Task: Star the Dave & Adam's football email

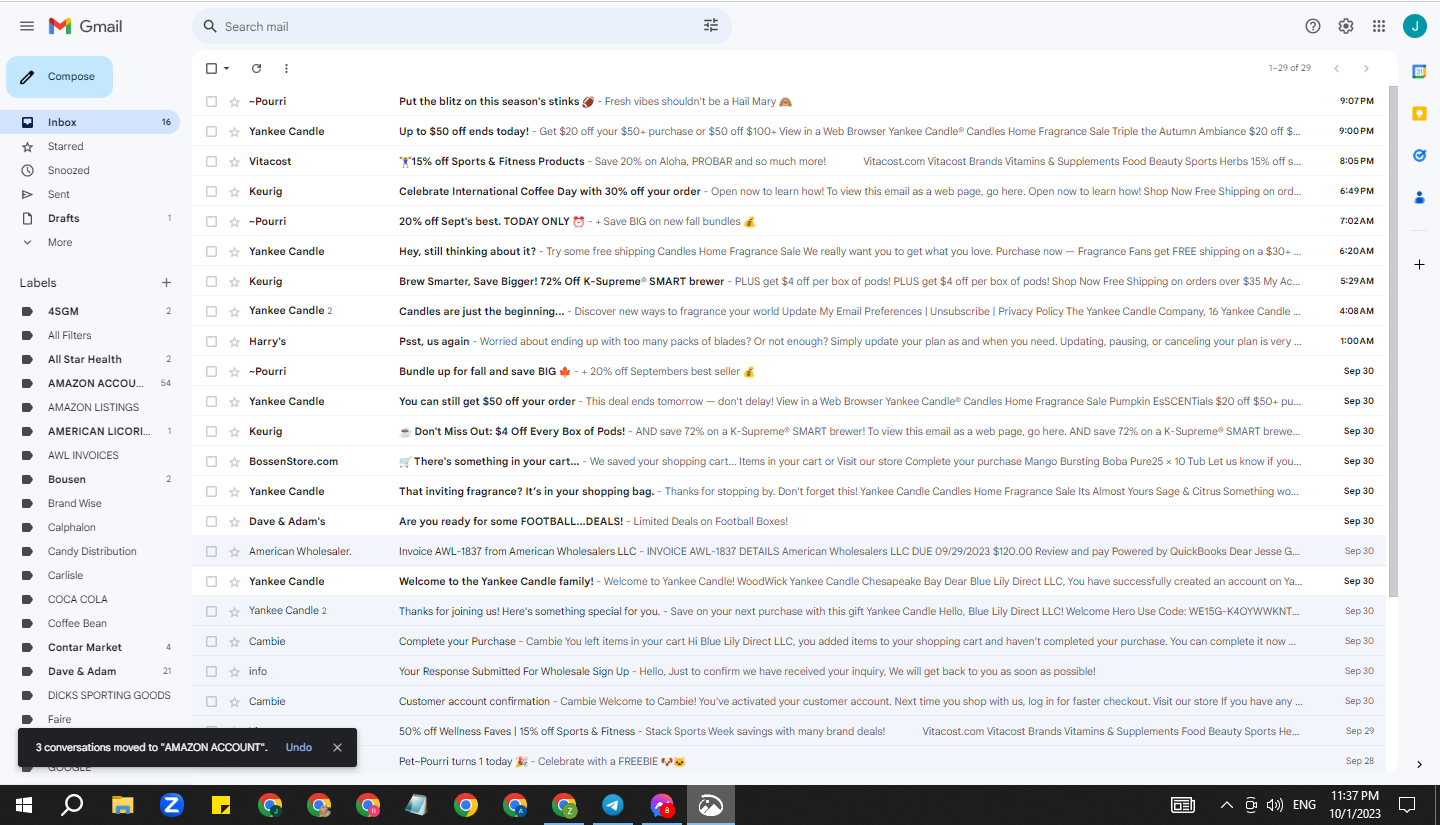Action: [x=234, y=521]
